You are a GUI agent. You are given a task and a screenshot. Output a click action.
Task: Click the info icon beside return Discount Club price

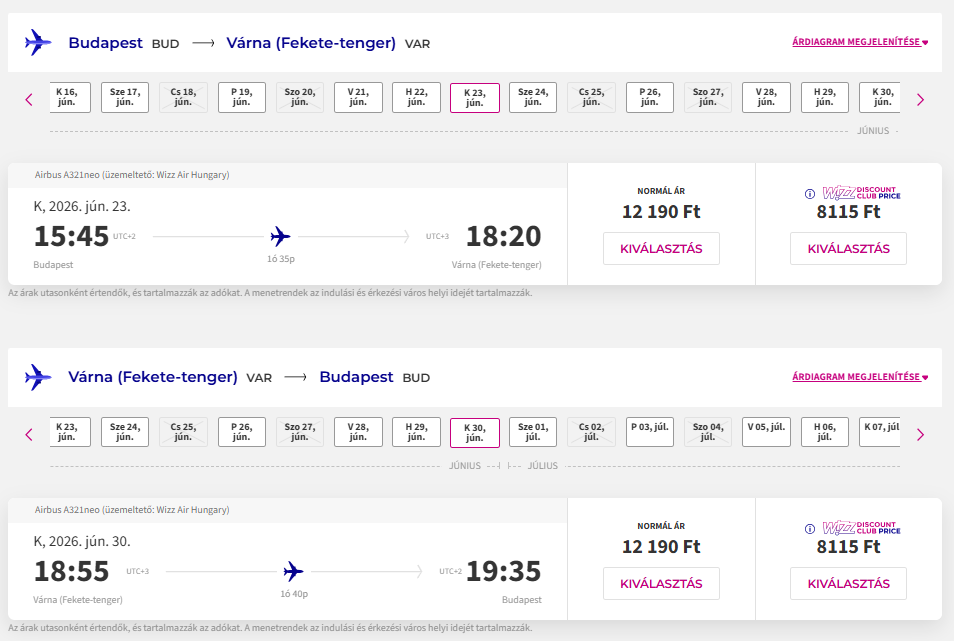pyautogui.click(x=810, y=528)
